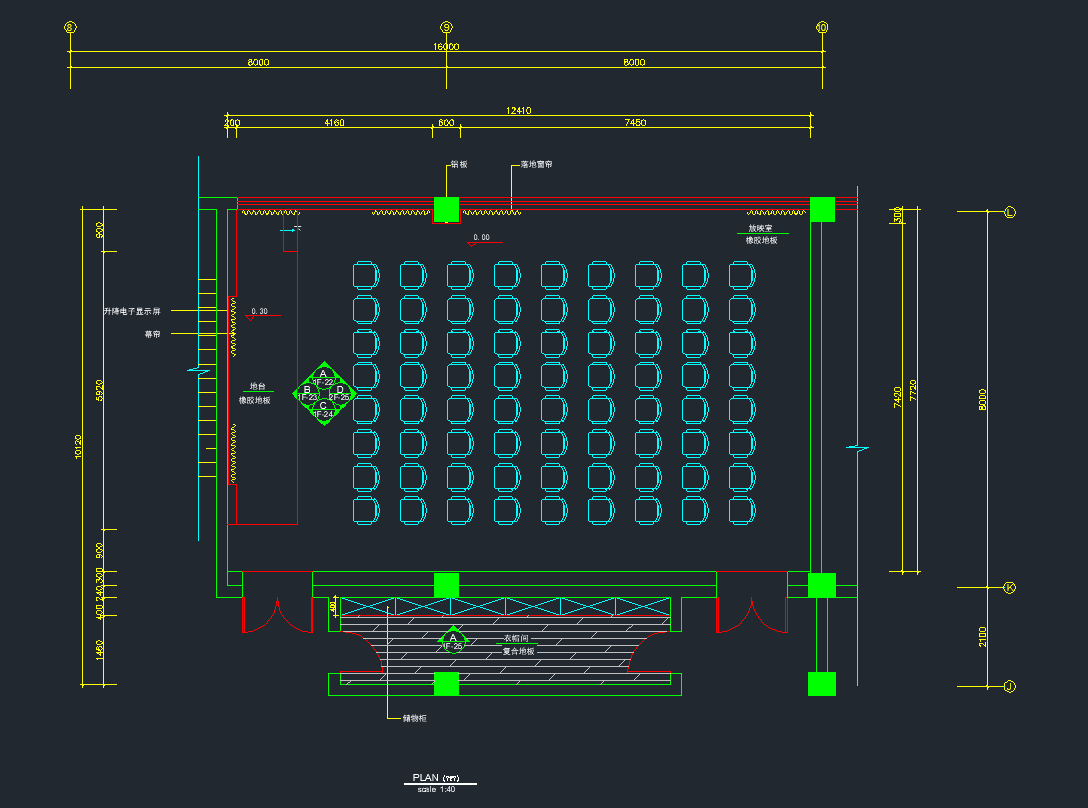Select the 0.30 floor level marker

[259, 312]
